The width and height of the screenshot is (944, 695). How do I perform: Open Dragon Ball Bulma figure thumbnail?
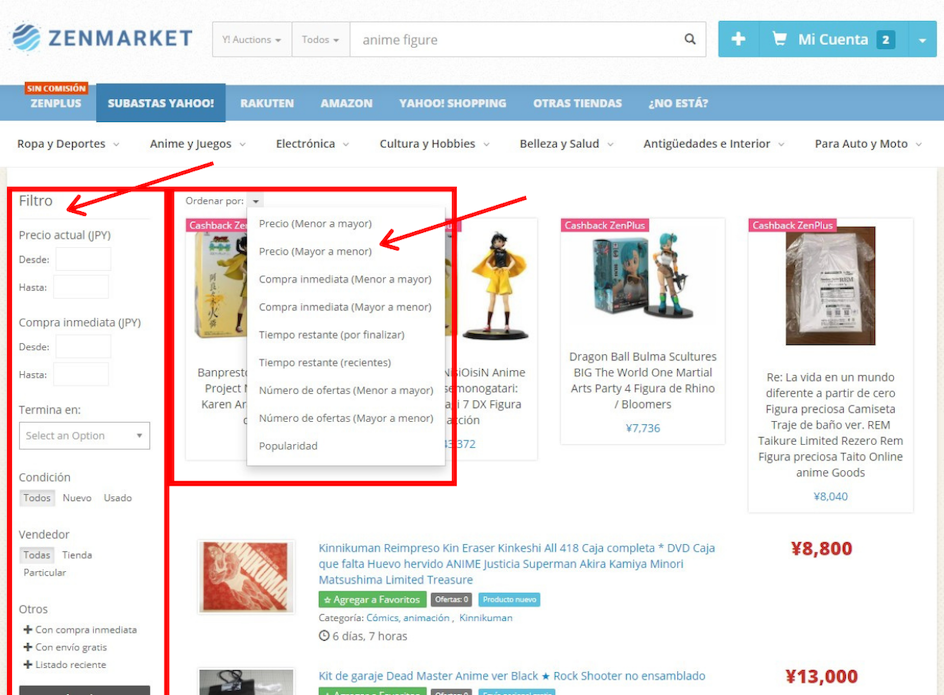(x=642, y=275)
